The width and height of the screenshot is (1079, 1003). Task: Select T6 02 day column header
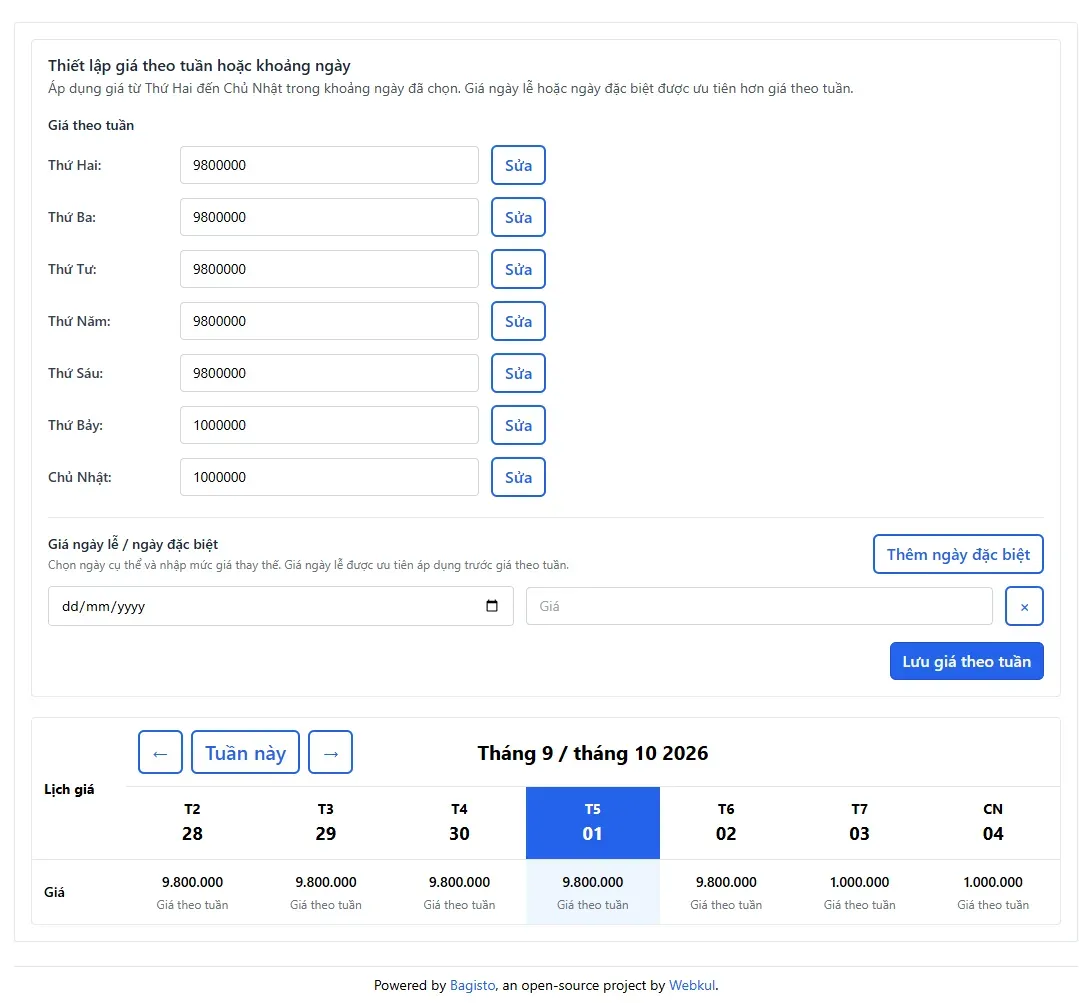pos(726,823)
